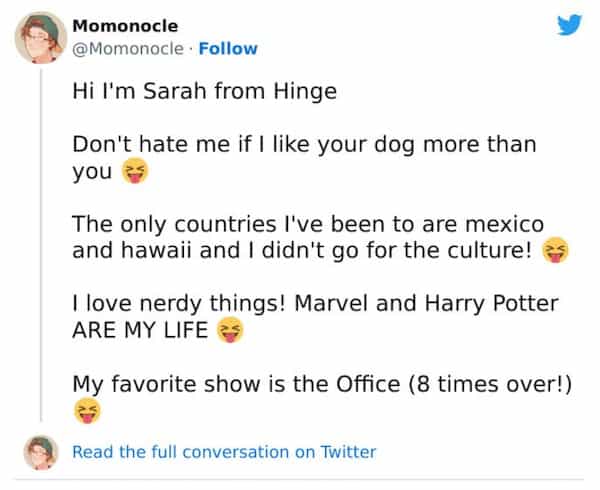600x490 pixels.
Task: Click the emoji after "for the culture!"
Action: coord(553,250)
